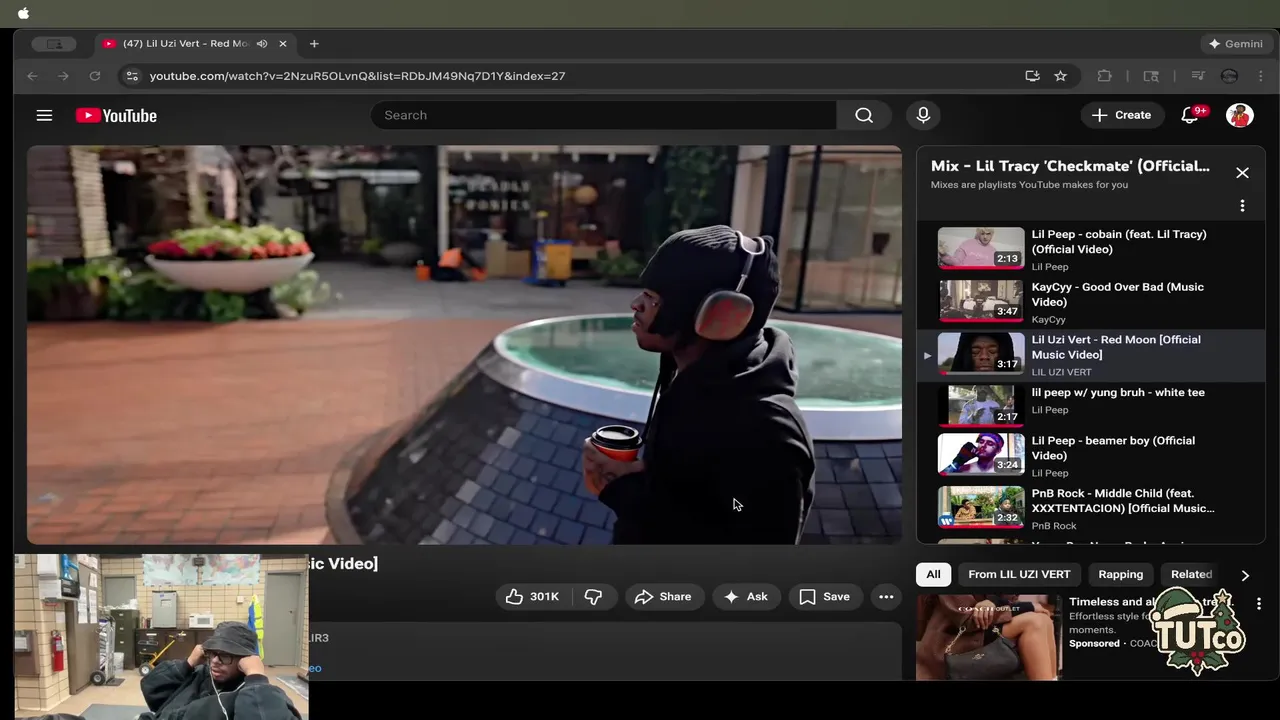Image resolution: width=1280 pixels, height=720 pixels.
Task: Open the Gemini assistant button
Action: 1236,44
